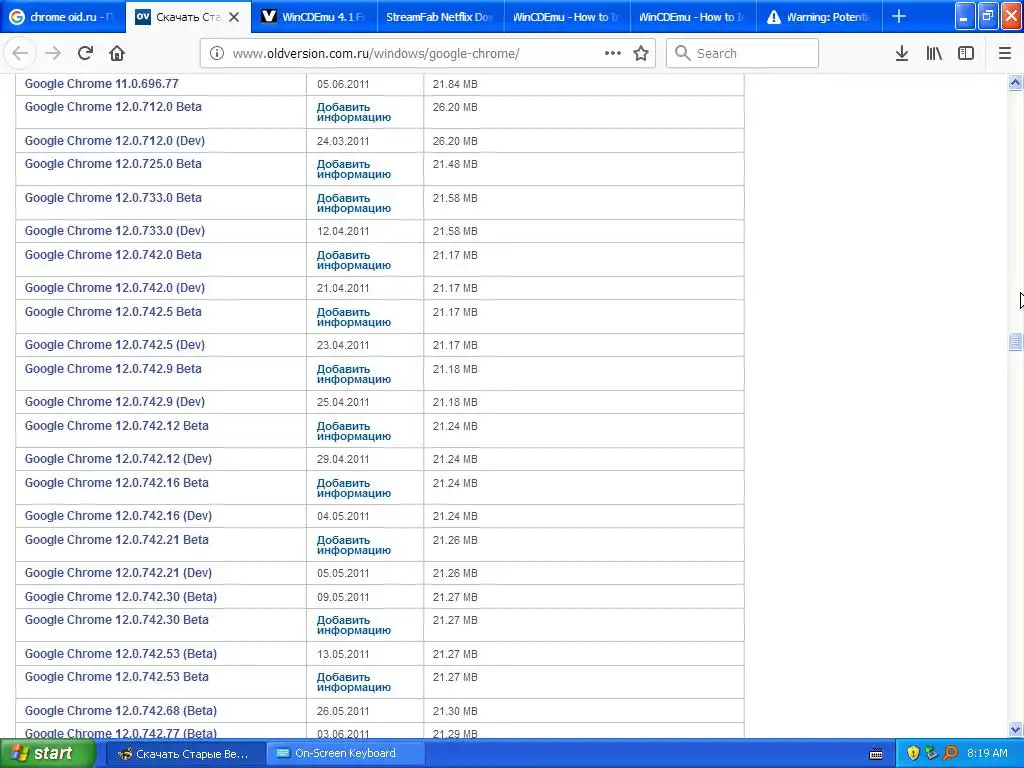Open the browser home page

tap(117, 54)
